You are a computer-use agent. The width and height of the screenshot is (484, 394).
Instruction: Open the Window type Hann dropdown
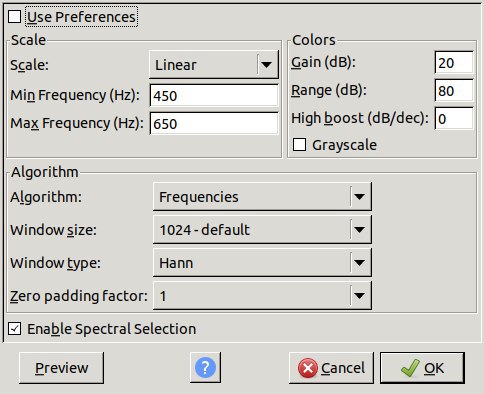(262, 263)
